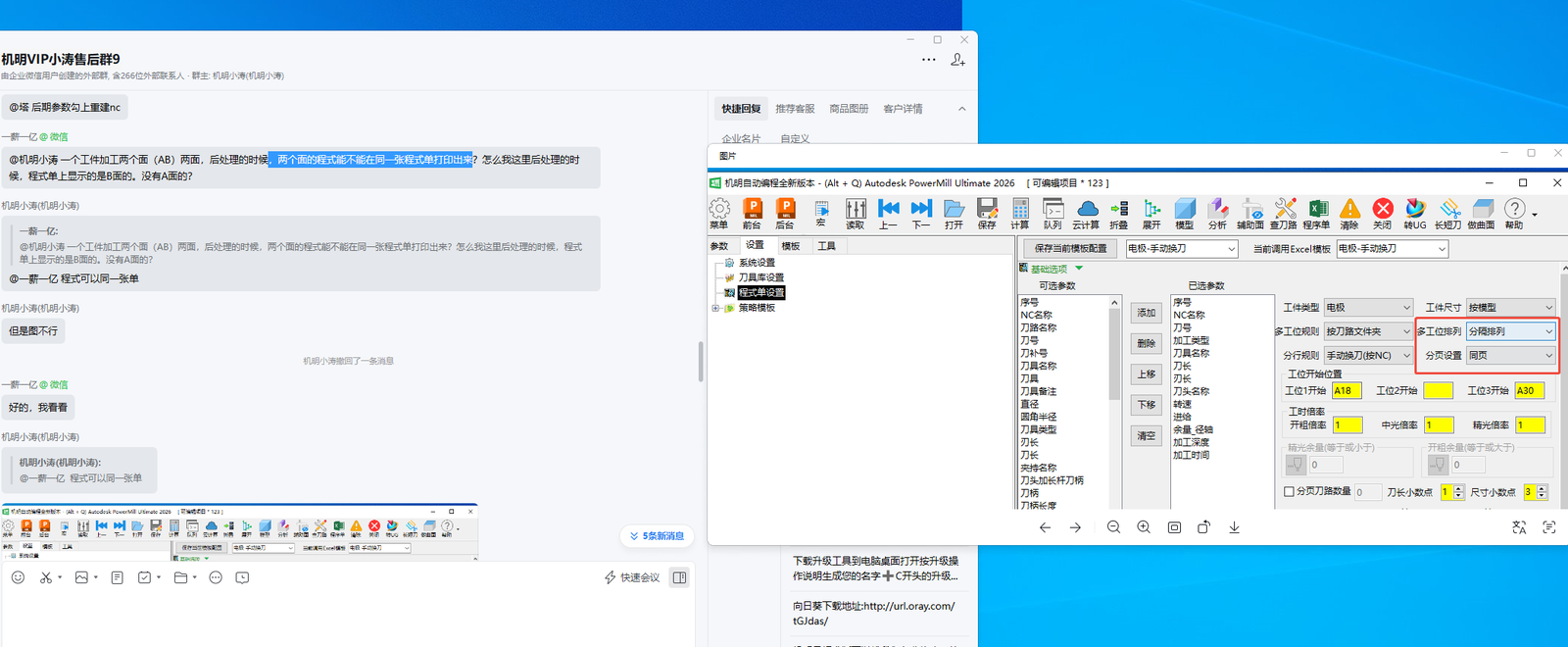Open the 菜单 gear icon in PowerMill toolbar
Screen dimensions: 1568x647
coord(719,213)
